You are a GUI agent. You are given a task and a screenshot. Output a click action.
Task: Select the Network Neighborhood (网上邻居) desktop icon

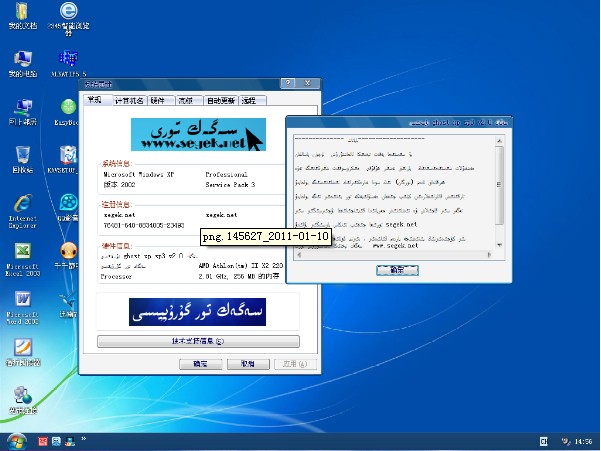click(x=23, y=112)
